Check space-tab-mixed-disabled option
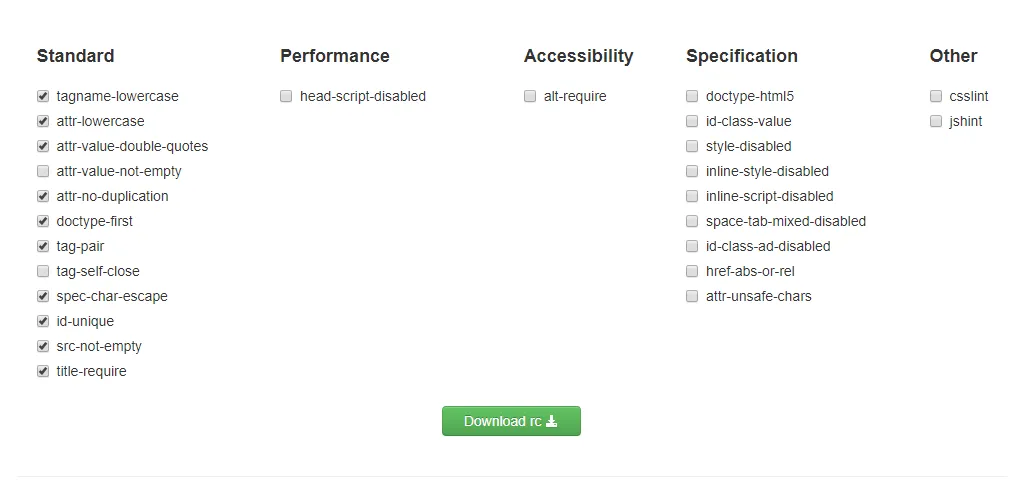1036x480 pixels. click(692, 221)
